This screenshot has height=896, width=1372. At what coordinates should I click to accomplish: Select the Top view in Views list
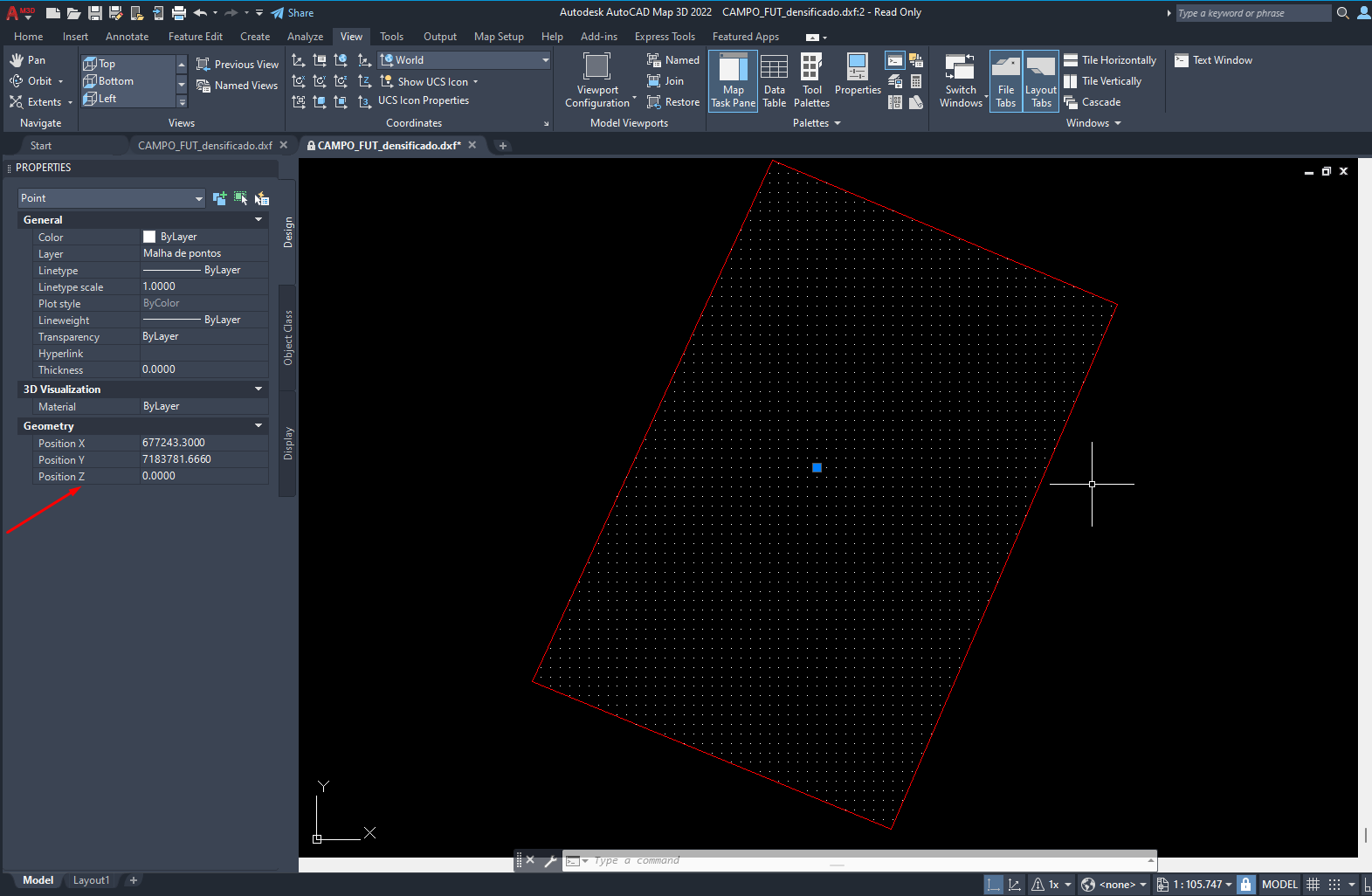pyautogui.click(x=128, y=64)
